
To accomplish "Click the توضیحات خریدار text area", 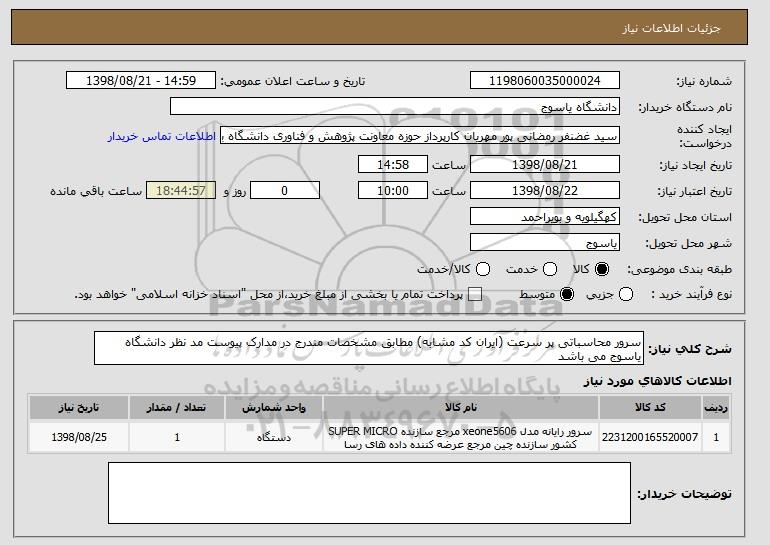I will [x=369, y=493].
